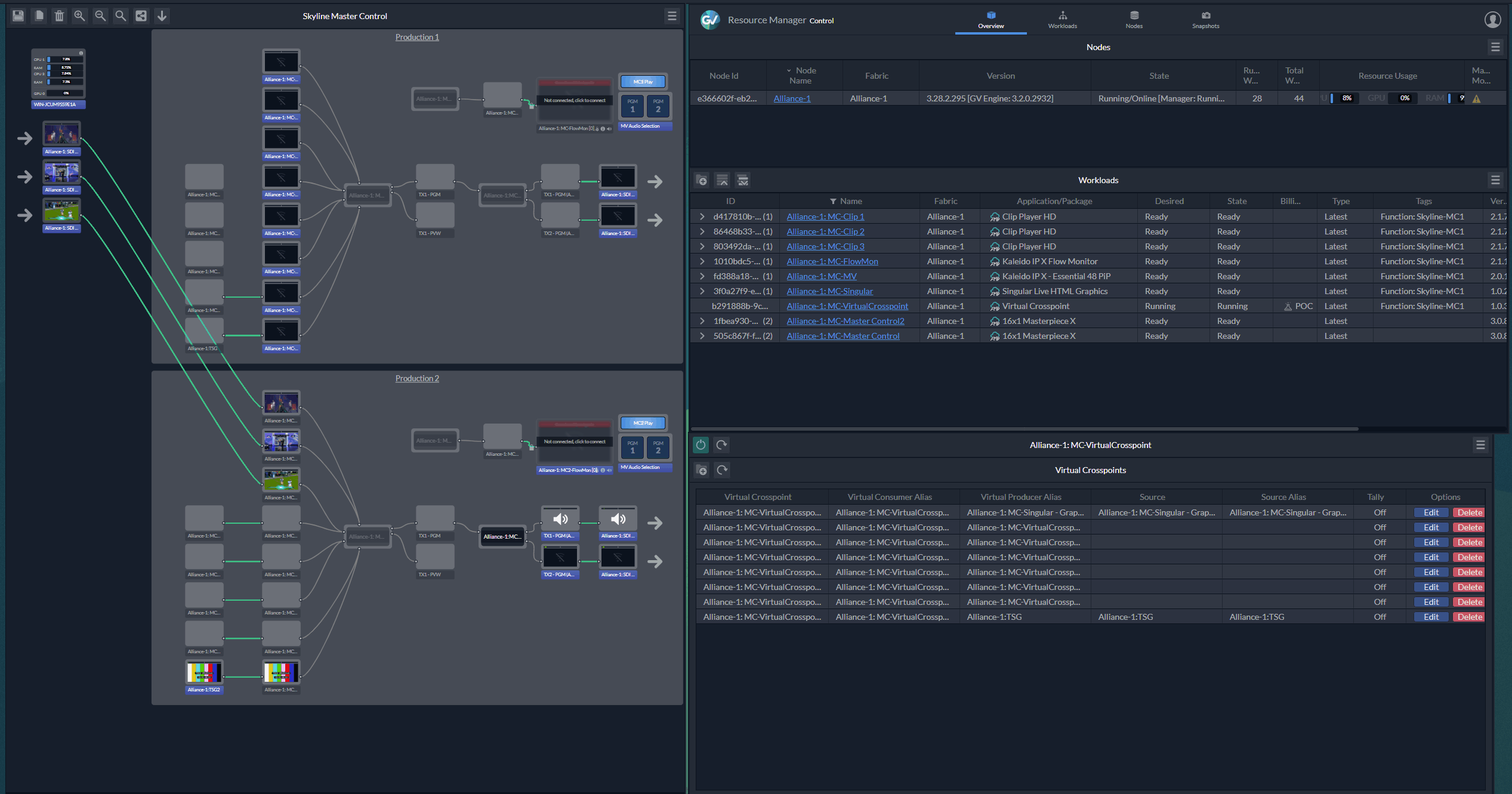
Task: Click the Workloads table horizontal scrollbar
Action: [1025, 428]
